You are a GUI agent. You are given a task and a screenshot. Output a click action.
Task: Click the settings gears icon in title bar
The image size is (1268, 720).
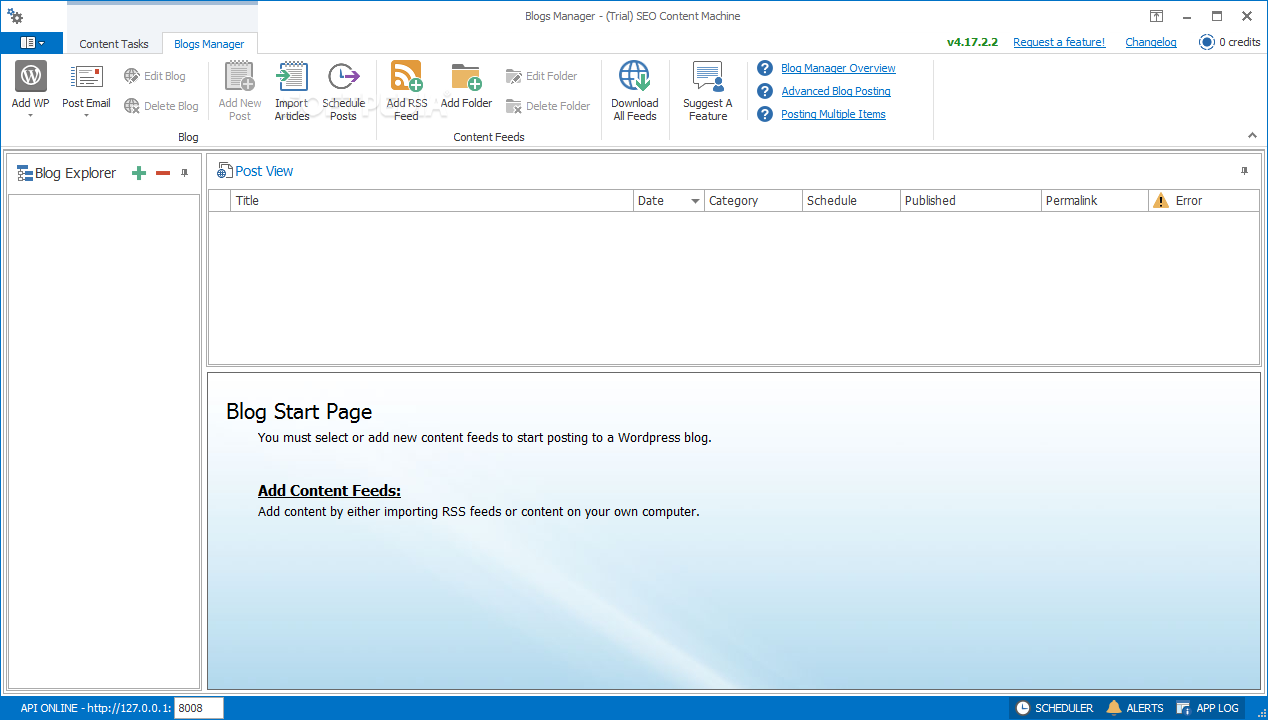[x=15, y=16]
